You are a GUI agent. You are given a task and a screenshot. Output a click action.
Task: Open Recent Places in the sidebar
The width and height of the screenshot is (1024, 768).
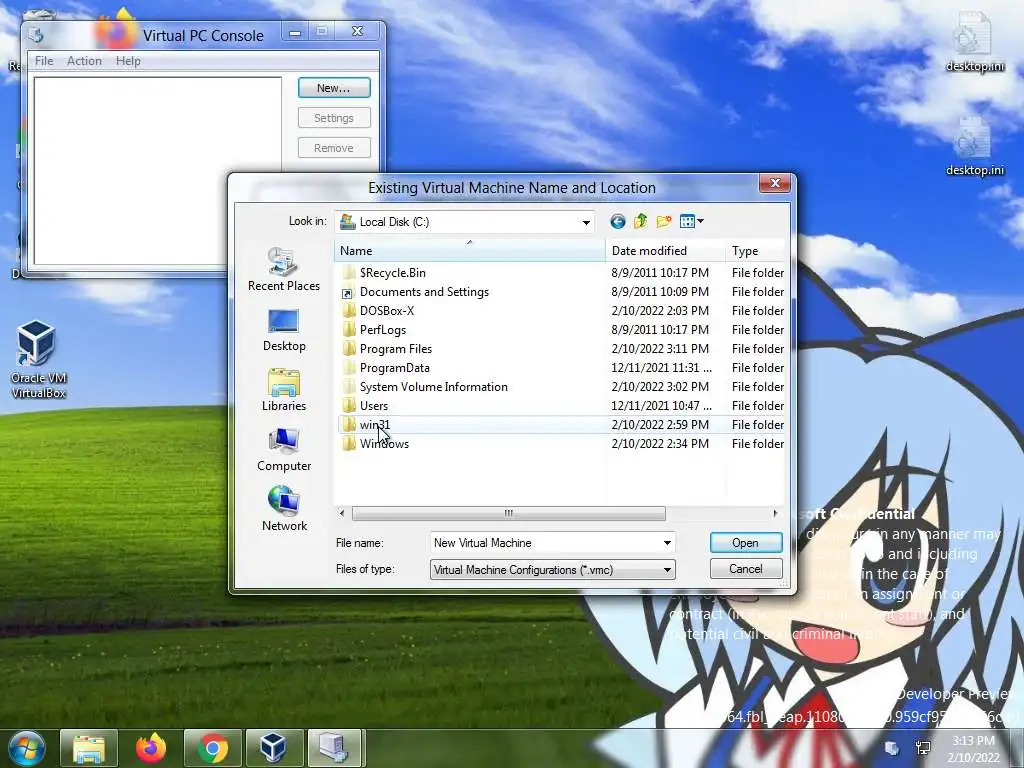284,269
